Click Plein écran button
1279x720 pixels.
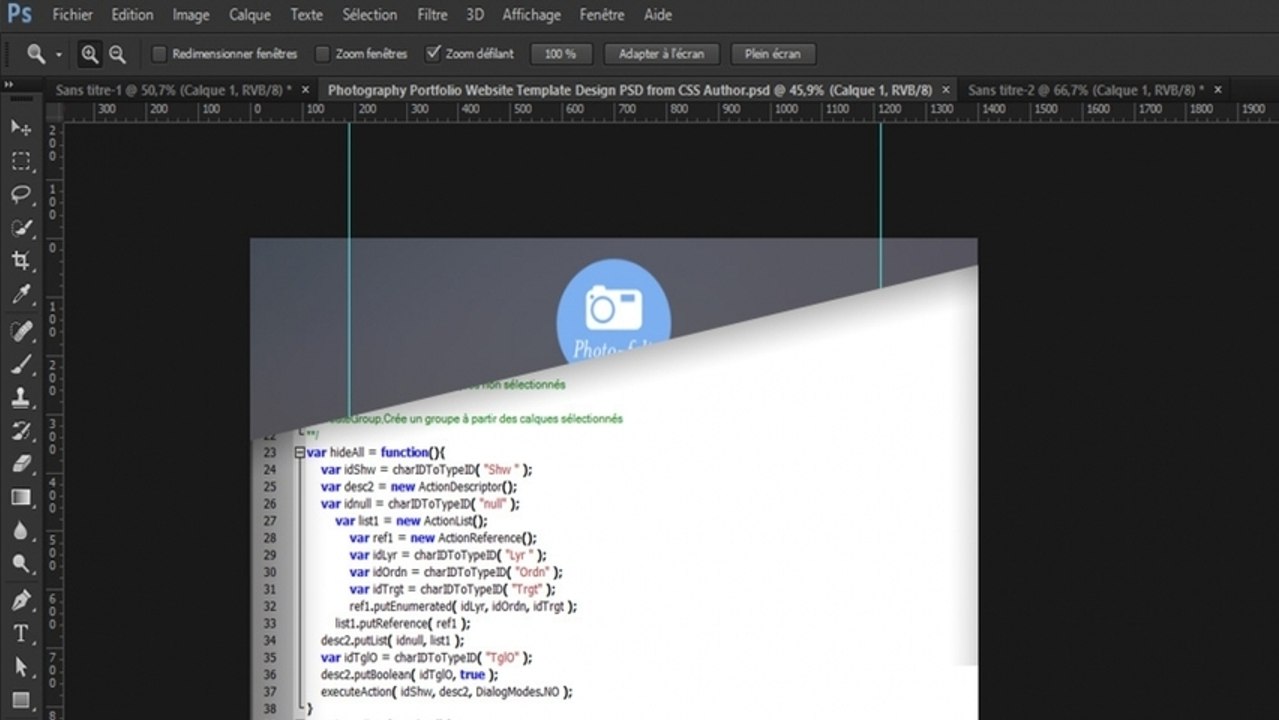773,54
